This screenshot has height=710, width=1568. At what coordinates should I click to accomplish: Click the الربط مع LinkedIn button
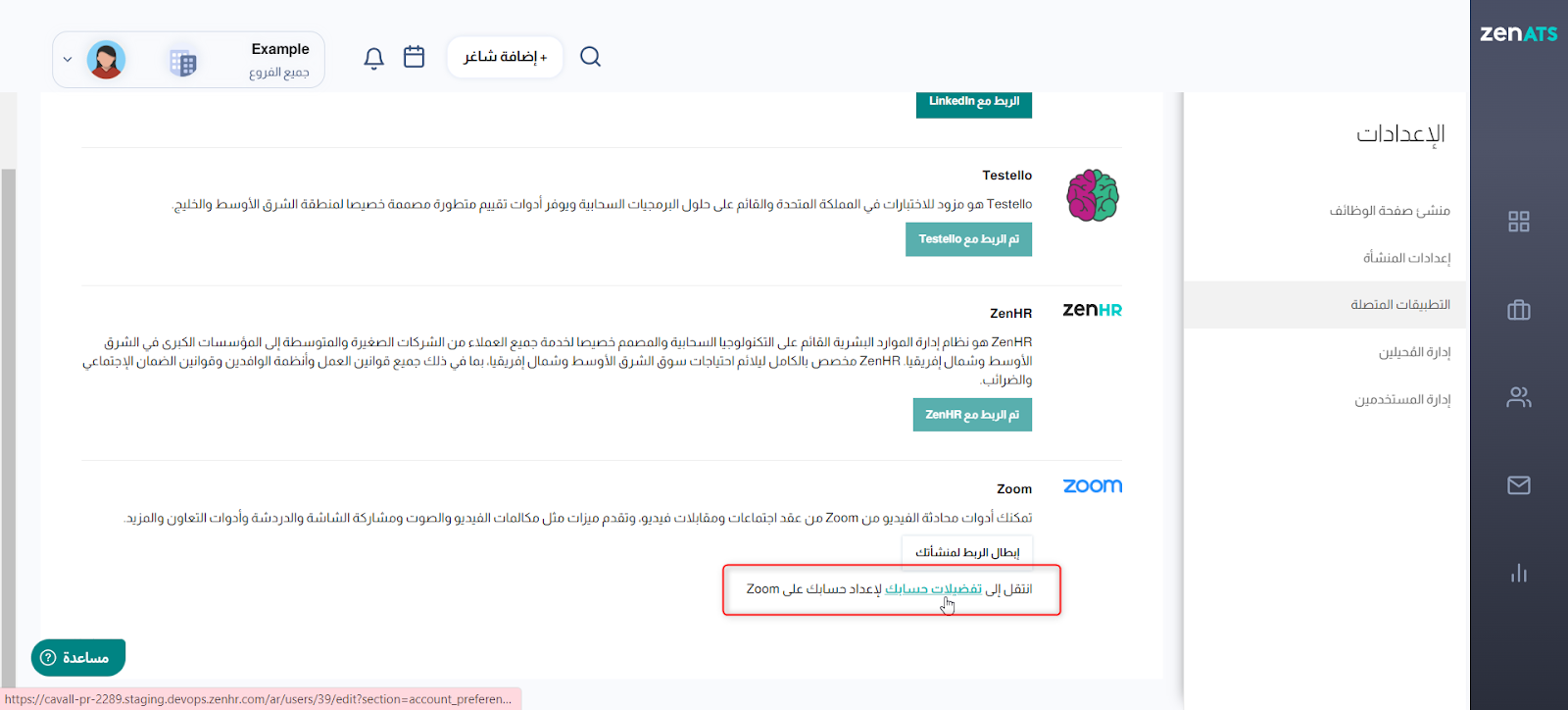tap(974, 103)
